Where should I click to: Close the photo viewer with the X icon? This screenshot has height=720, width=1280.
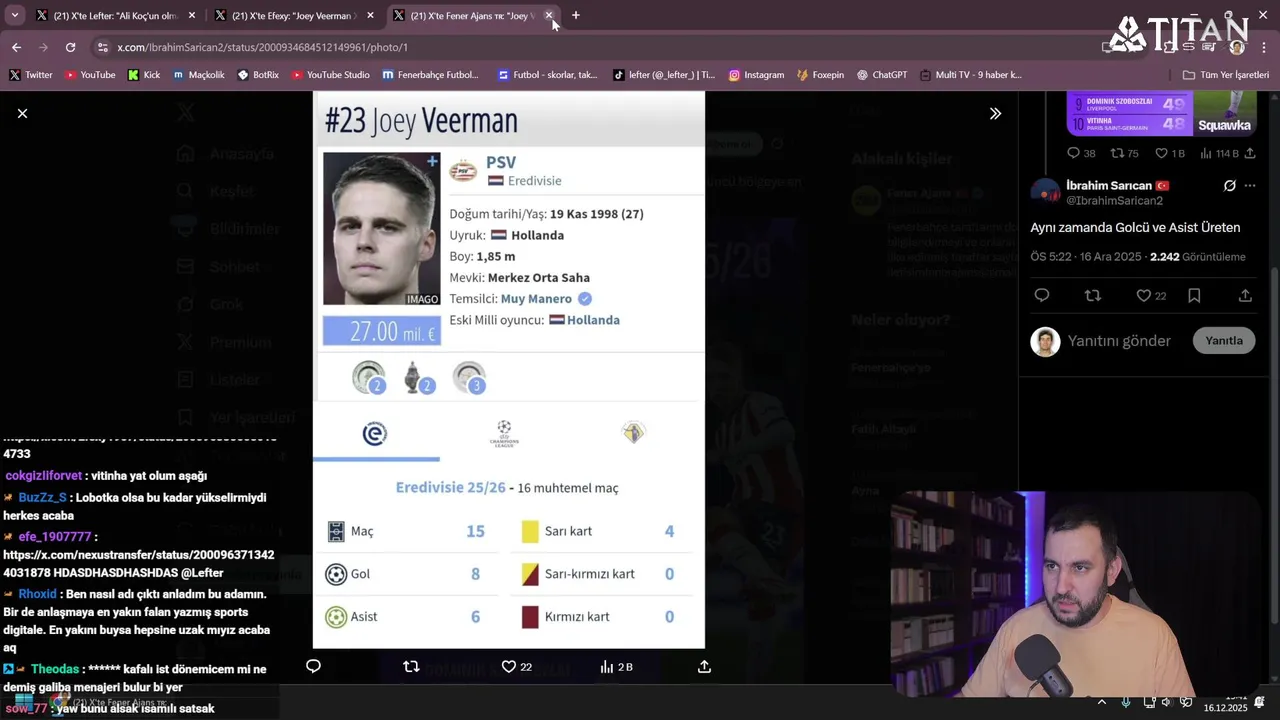pyautogui.click(x=22, y=114)
